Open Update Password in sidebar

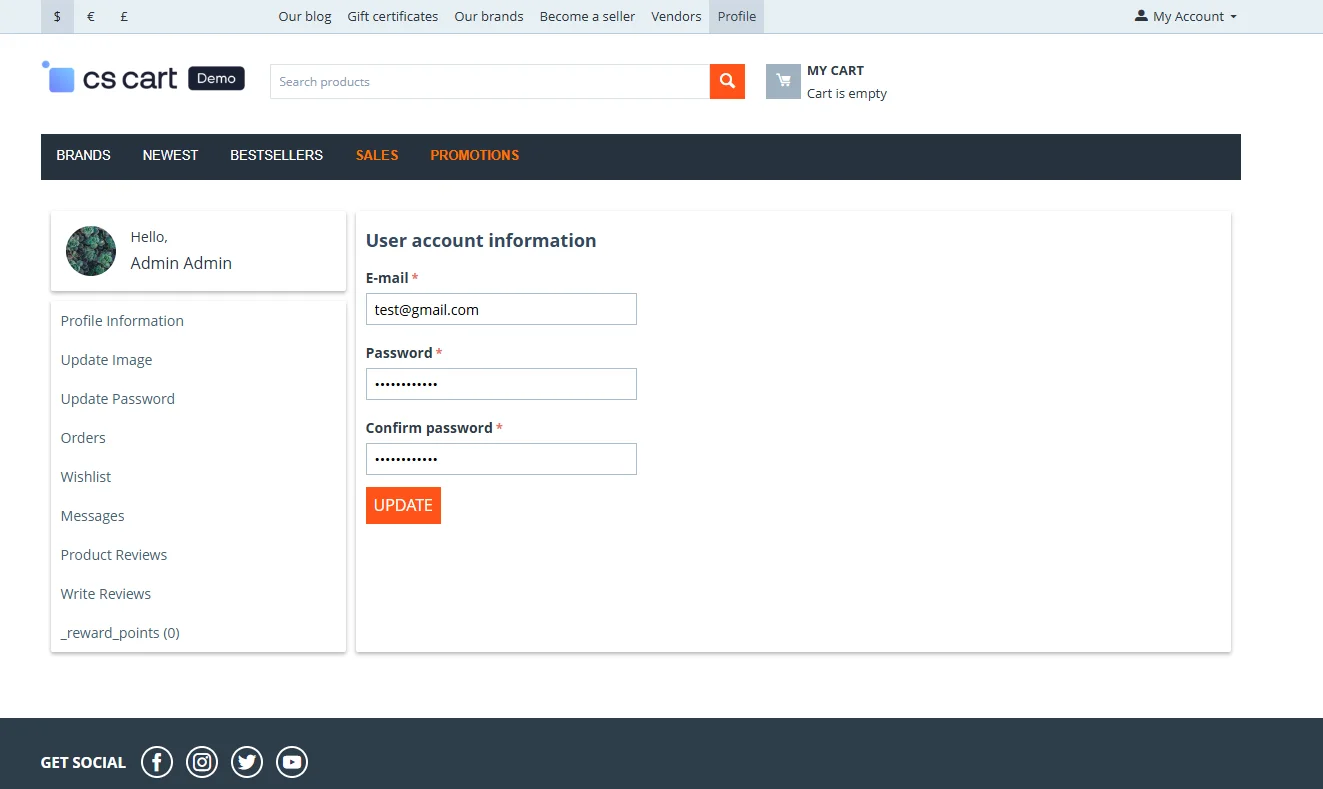118,399
